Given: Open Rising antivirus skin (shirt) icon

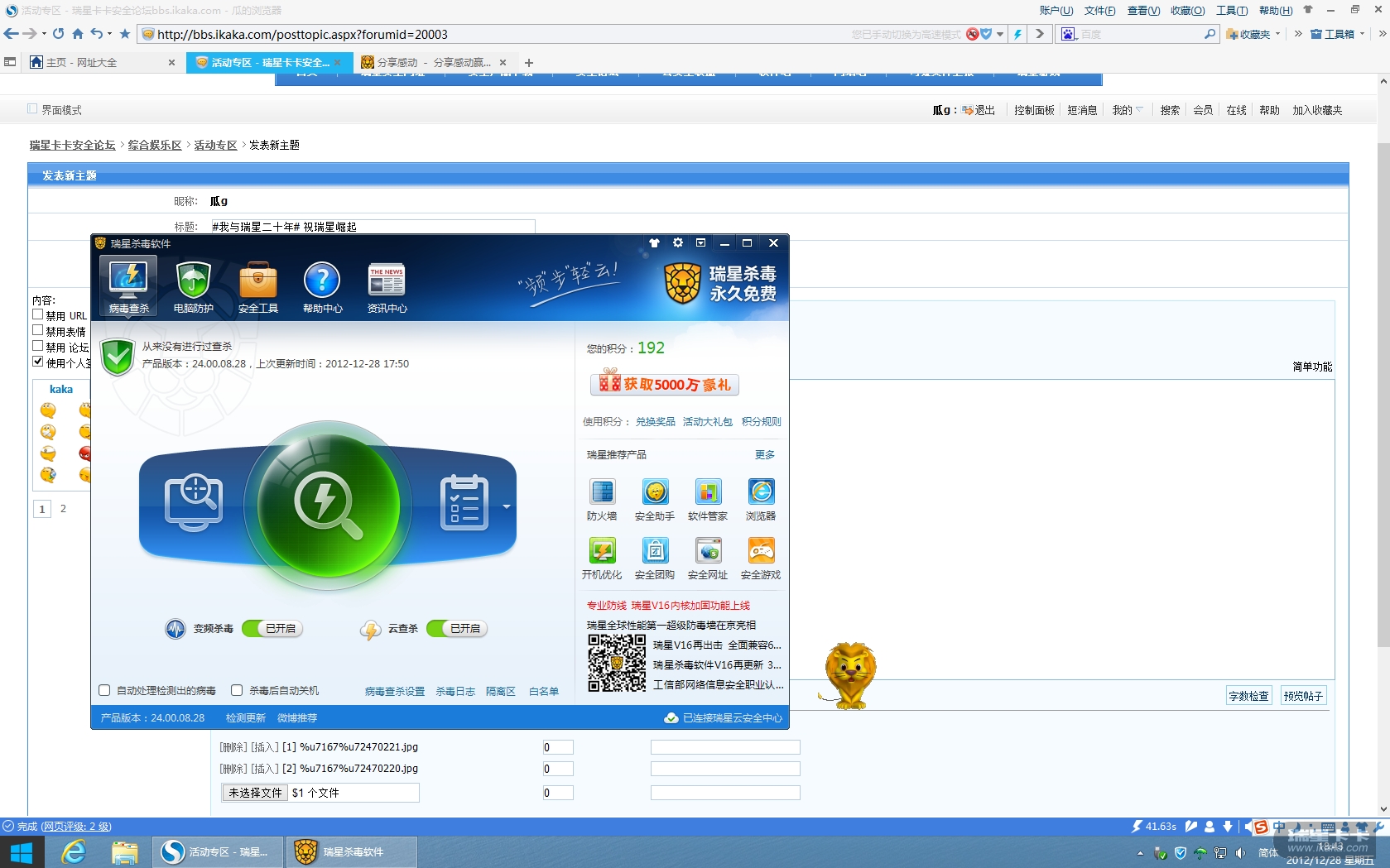Looking at the screenshot, I should 655,243.
